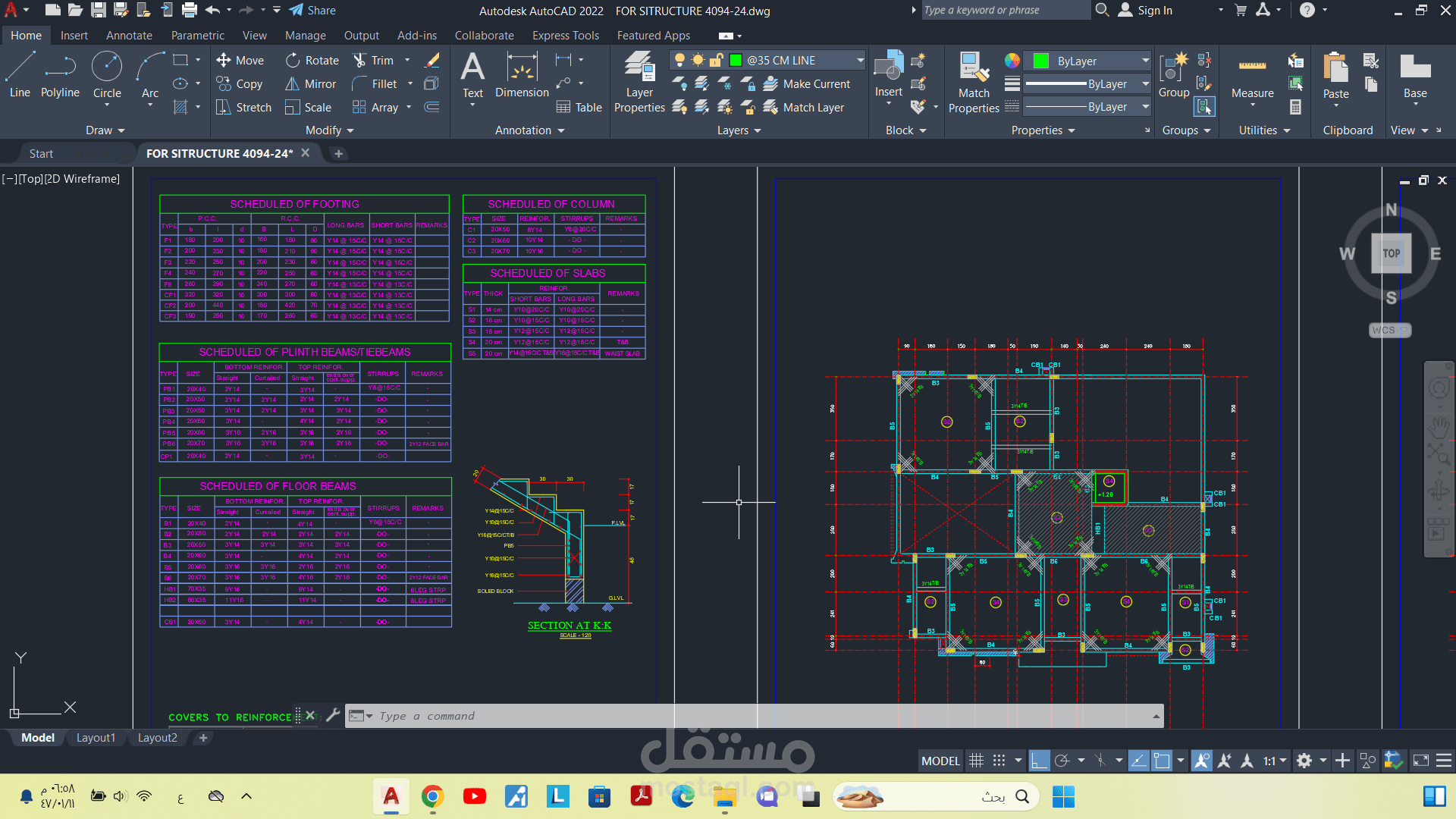
Task: Open new drawing tab with plus
Action: 338,154
